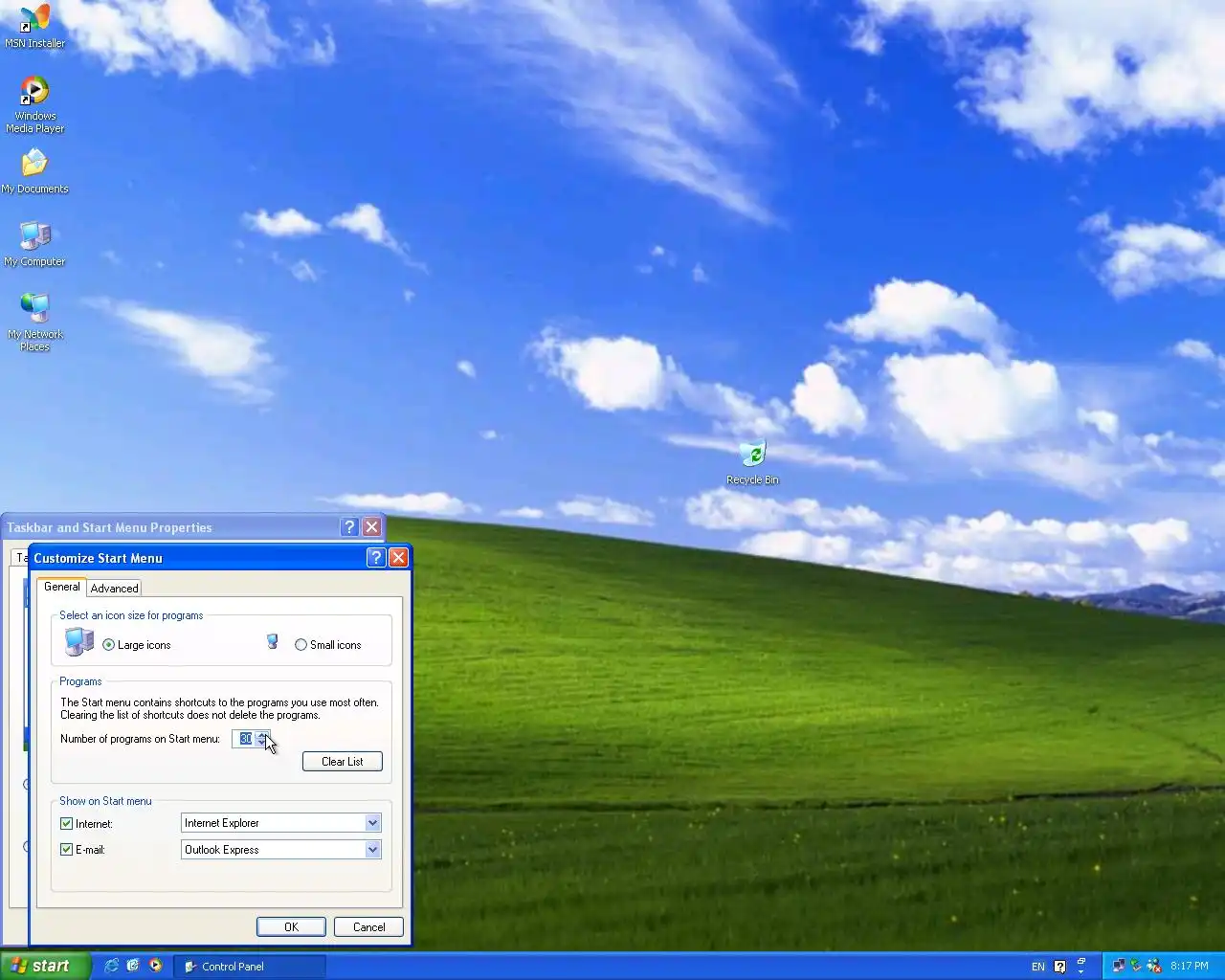Confirm with the OK button
The width and height of the screenshot is (1225, 980).
(x=291, y=926)
